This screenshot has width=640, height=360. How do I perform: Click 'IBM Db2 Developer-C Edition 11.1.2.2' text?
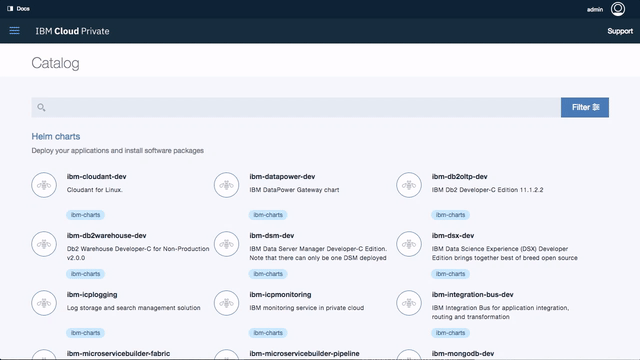pyautogui.click(x=487, y=190)
